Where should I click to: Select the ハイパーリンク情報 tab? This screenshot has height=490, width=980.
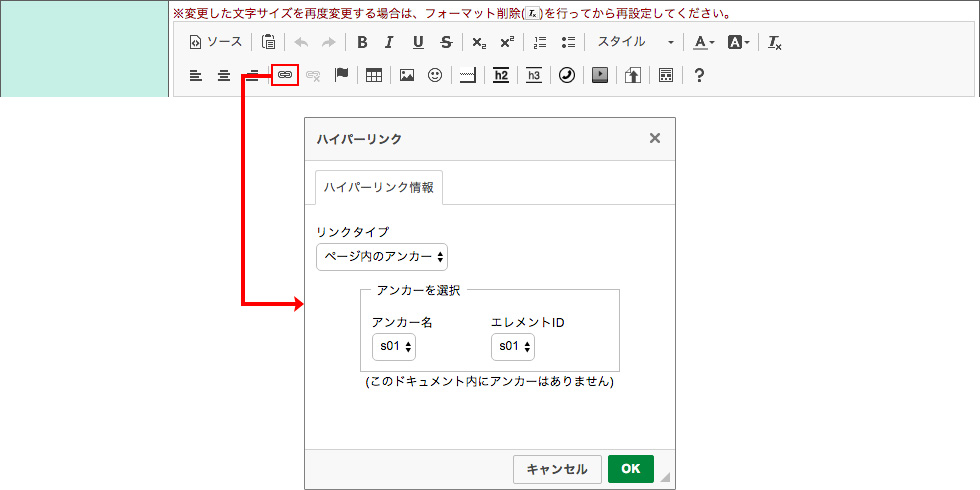[379, 188]
